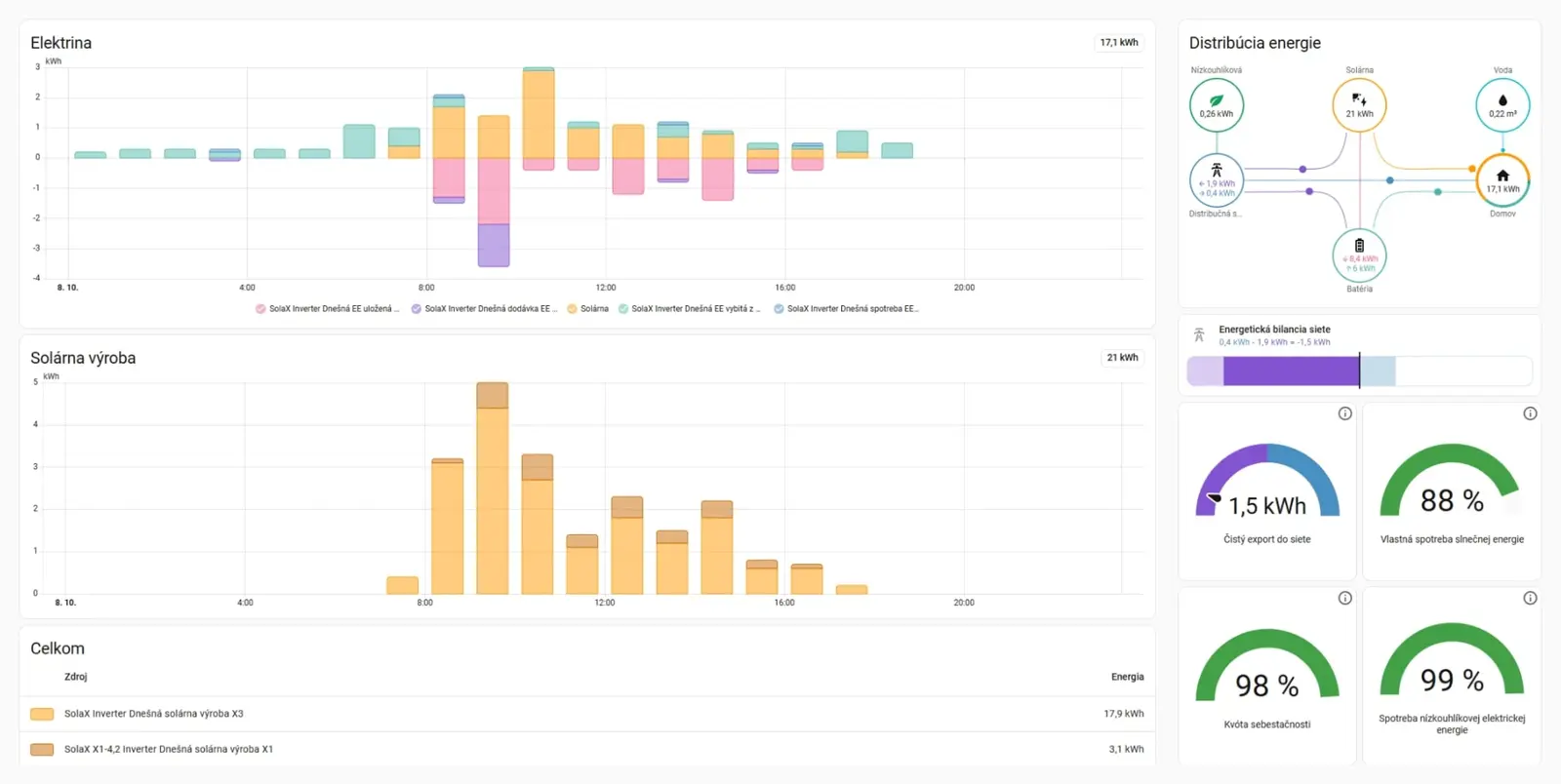Toggle the Solárna legend series
The image size is (1561, 784).
587,309
